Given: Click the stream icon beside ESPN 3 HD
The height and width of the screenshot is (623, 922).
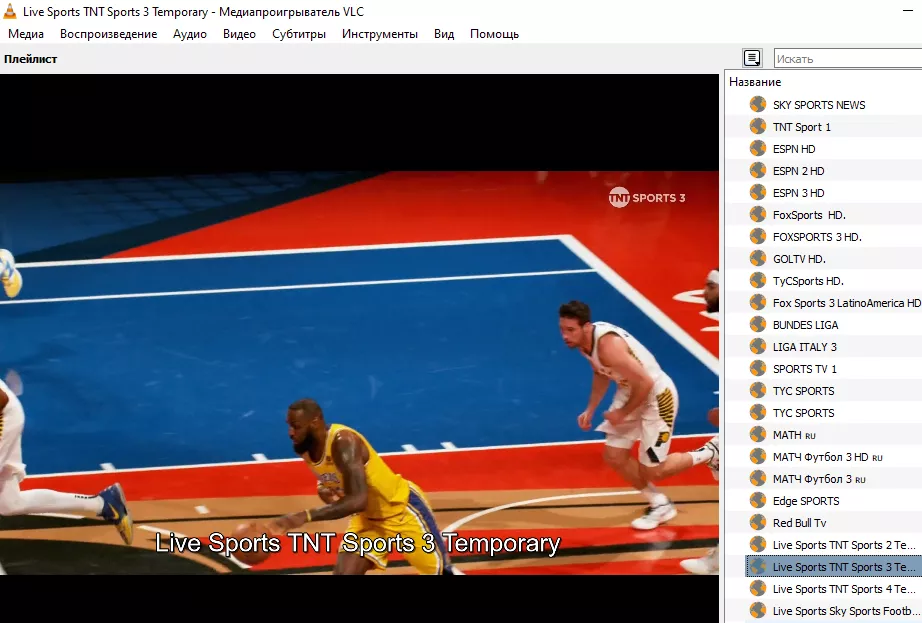Looking at the screenshot, I should point(758,193).
